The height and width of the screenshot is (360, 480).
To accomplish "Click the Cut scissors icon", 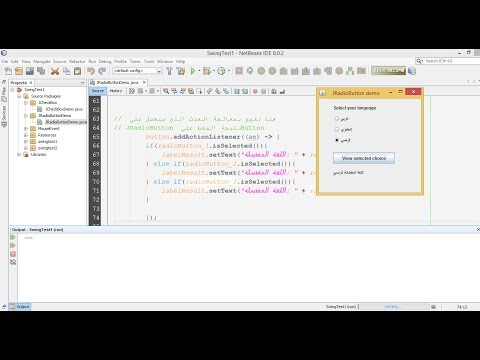I will (55, 71).
